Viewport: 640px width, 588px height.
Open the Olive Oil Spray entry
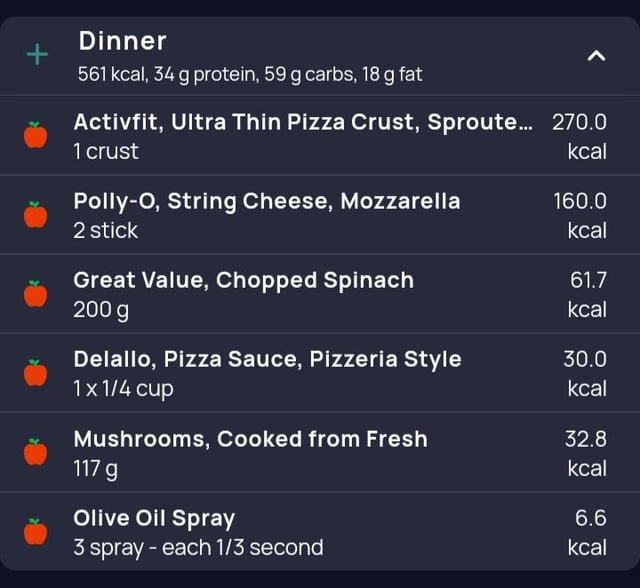[320, 532]
